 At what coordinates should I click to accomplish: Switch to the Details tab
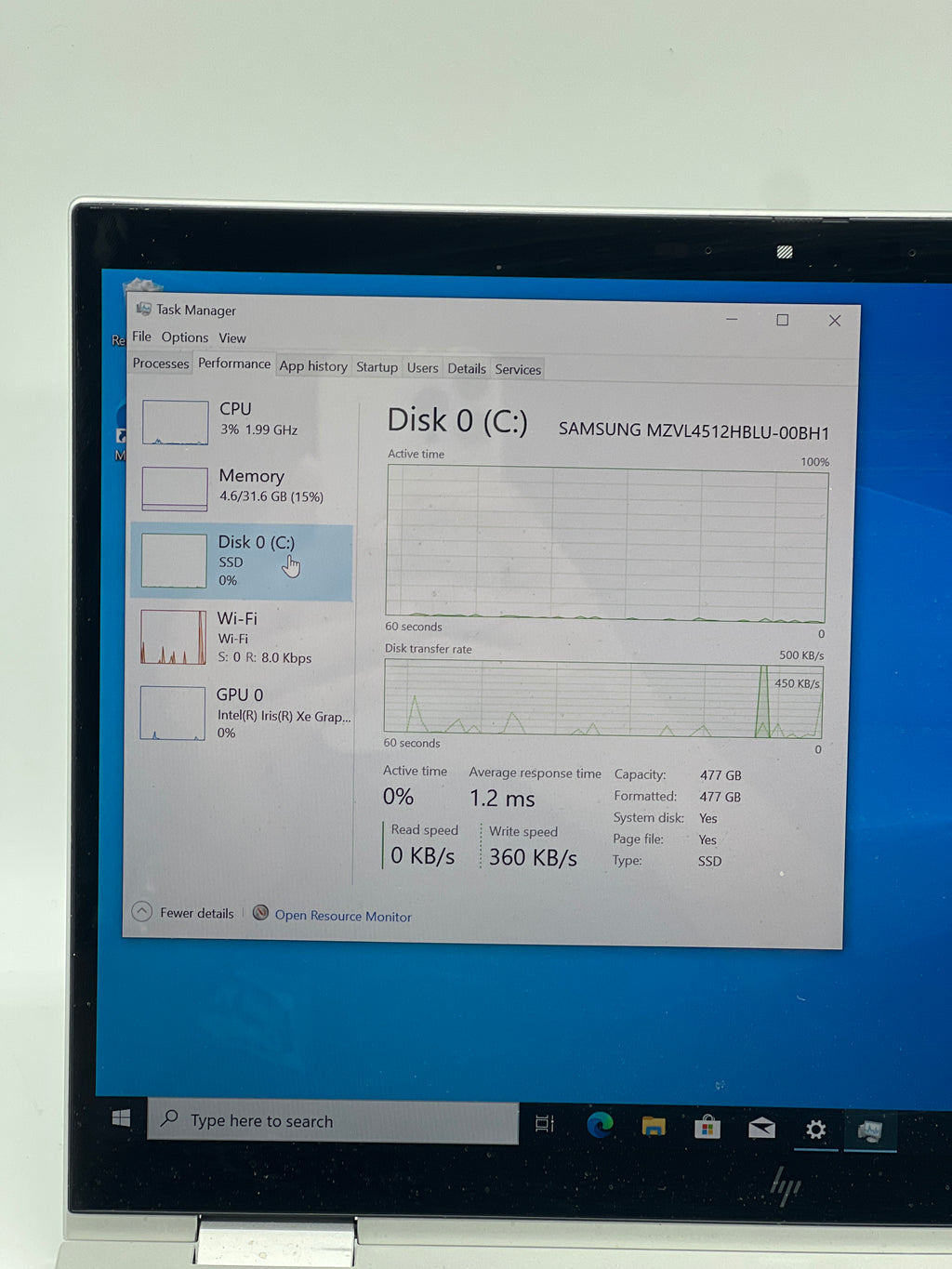pyautogui.click(x=467, y=369)
